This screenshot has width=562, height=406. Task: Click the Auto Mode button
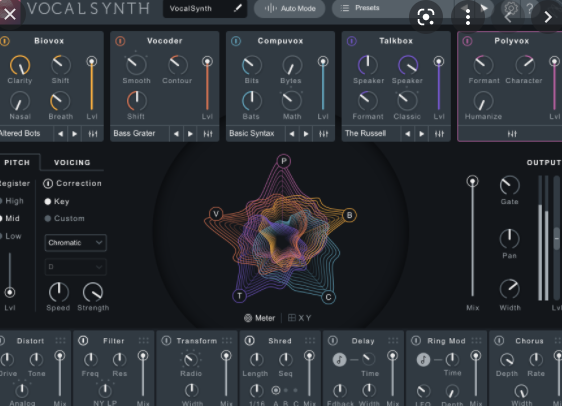pyautogui.click(x=290, y=8)
